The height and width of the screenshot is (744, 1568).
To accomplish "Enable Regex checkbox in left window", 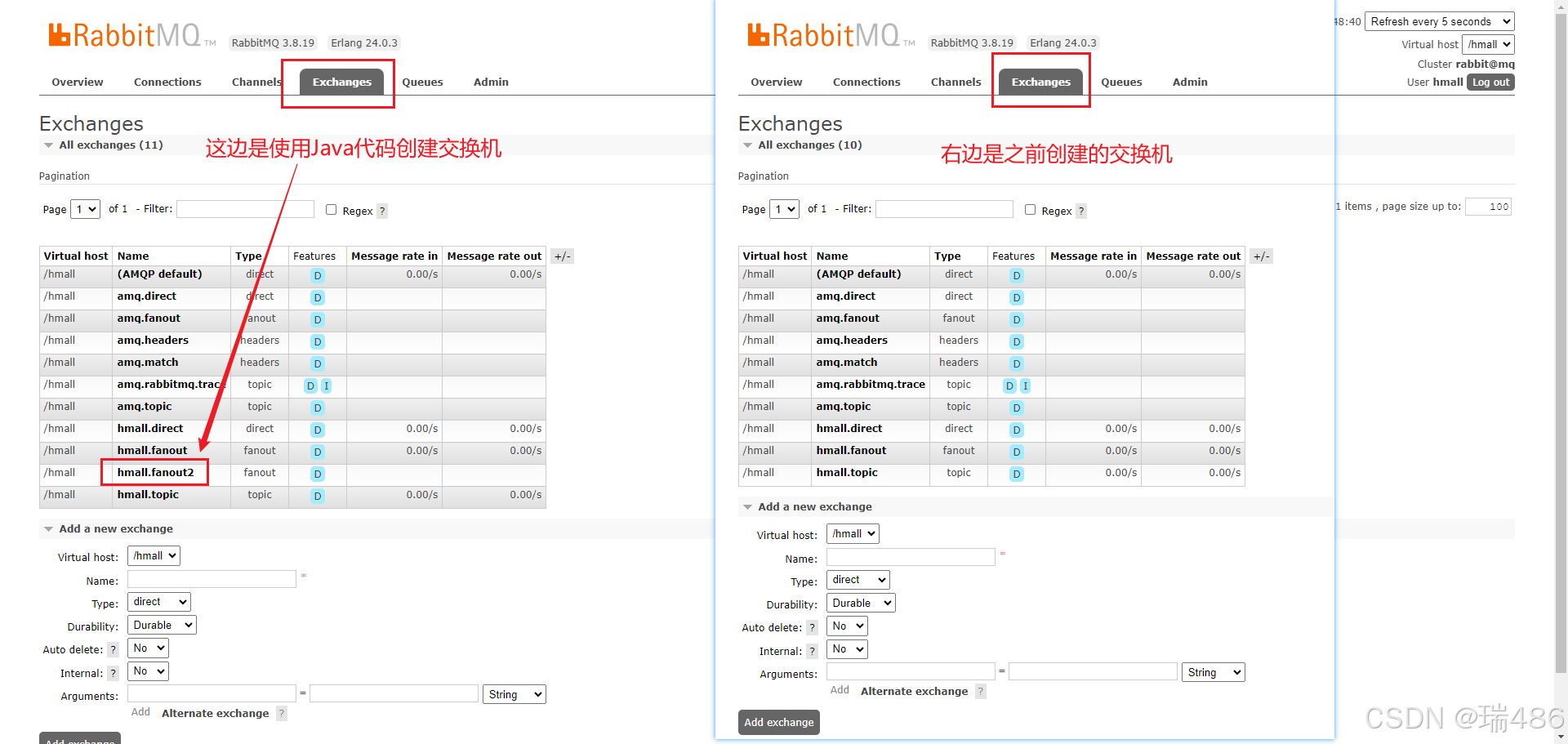I will point(331,210).
